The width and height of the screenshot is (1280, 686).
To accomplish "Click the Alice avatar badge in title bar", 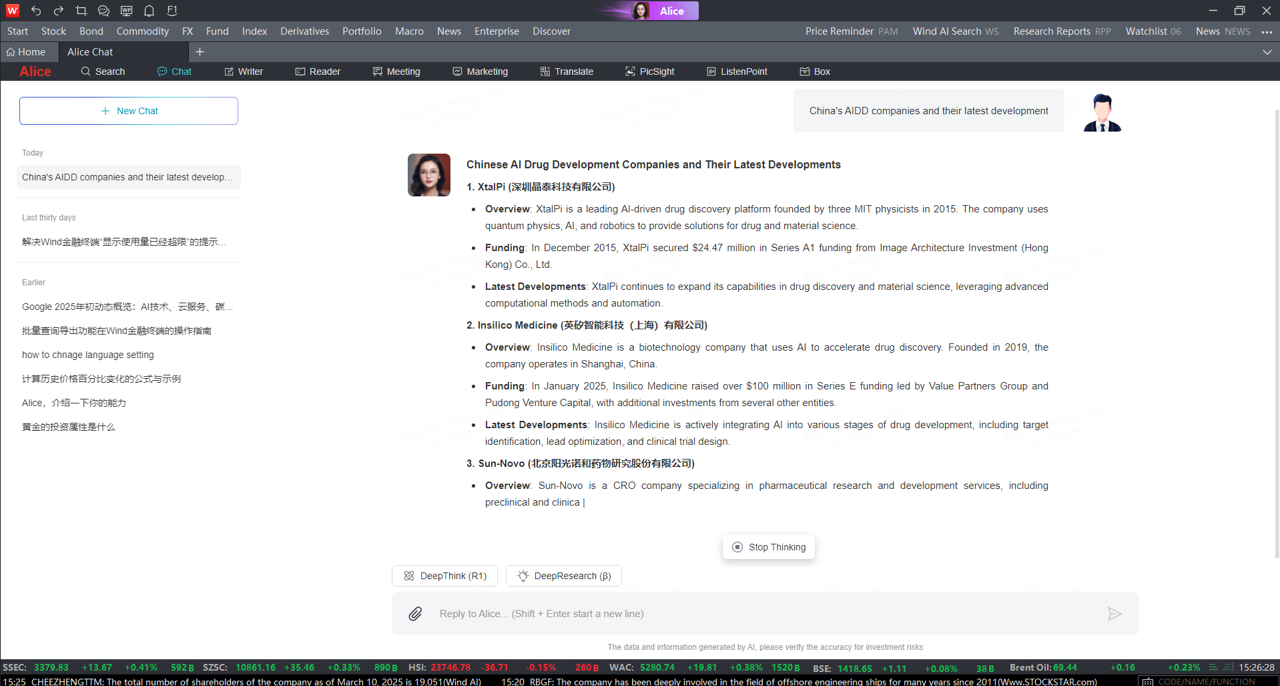I will [664, 11].
